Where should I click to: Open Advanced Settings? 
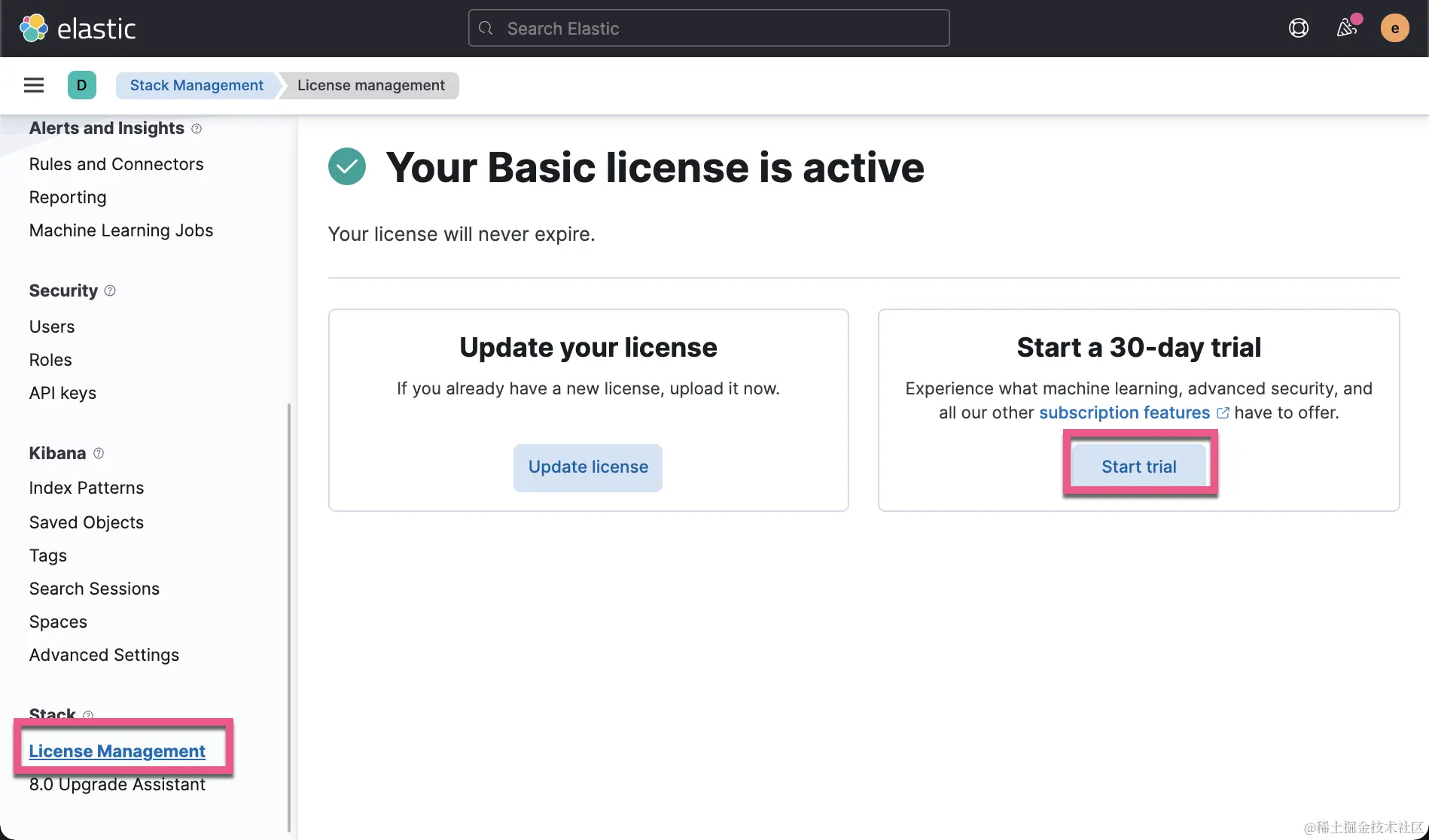(104, 655)
